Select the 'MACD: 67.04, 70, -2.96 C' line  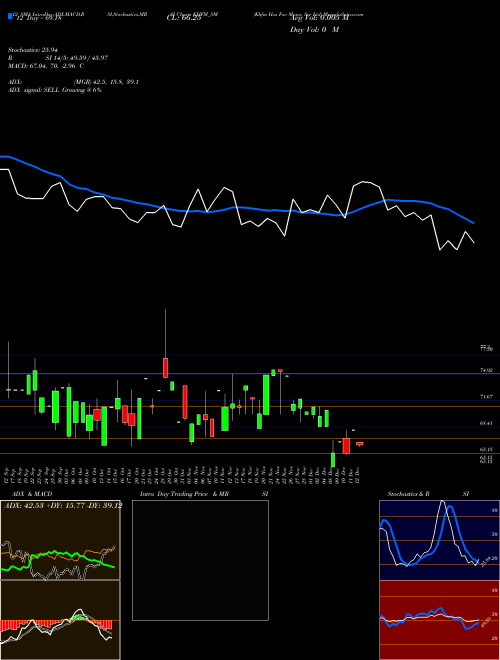pos(46,66)
